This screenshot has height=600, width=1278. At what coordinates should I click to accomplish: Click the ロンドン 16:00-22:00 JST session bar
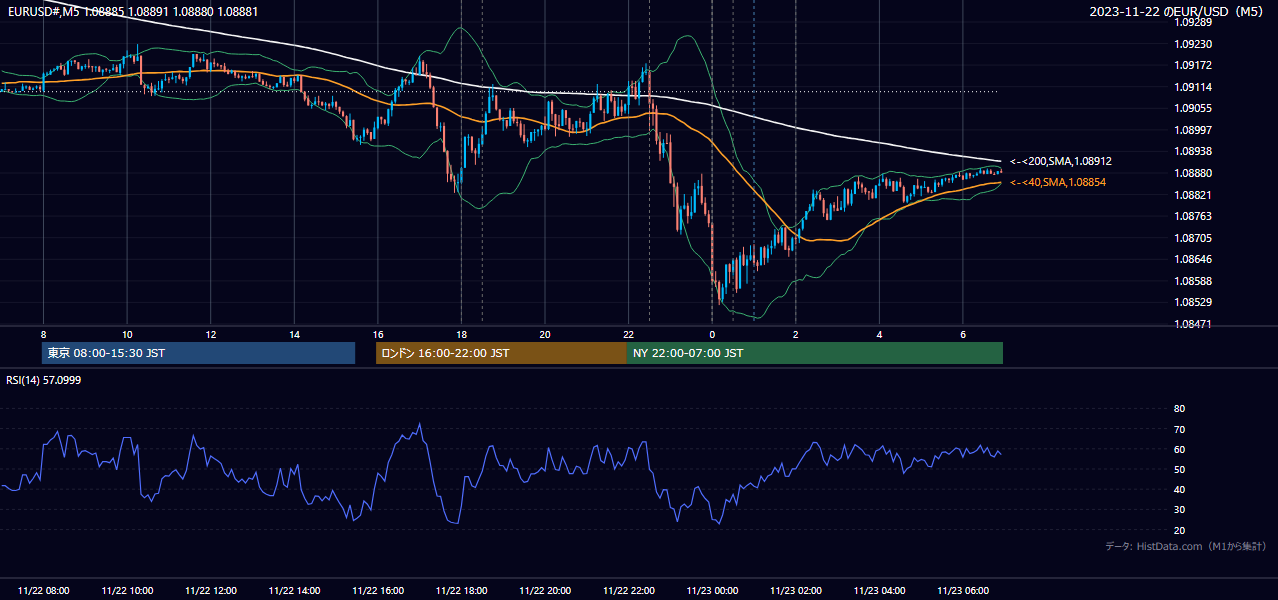point(501,353)
